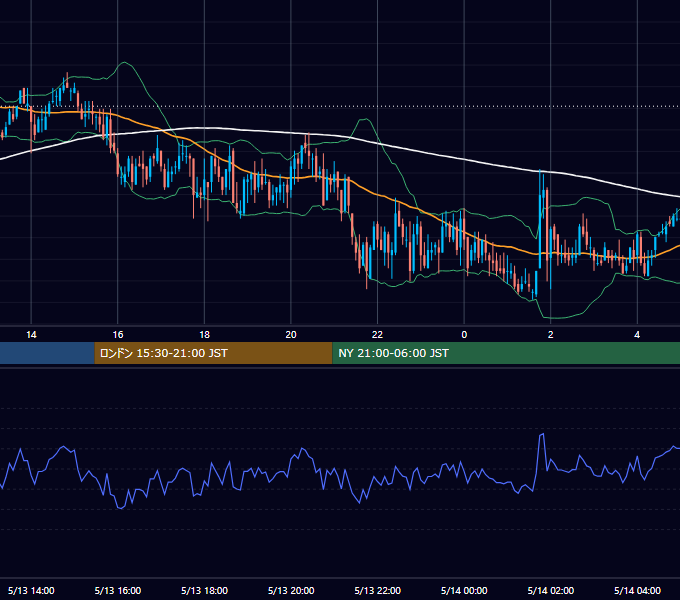Select the 5/14 04:00 time label
680x600 pixels.
pyautogui.click(x=637, y=590)
